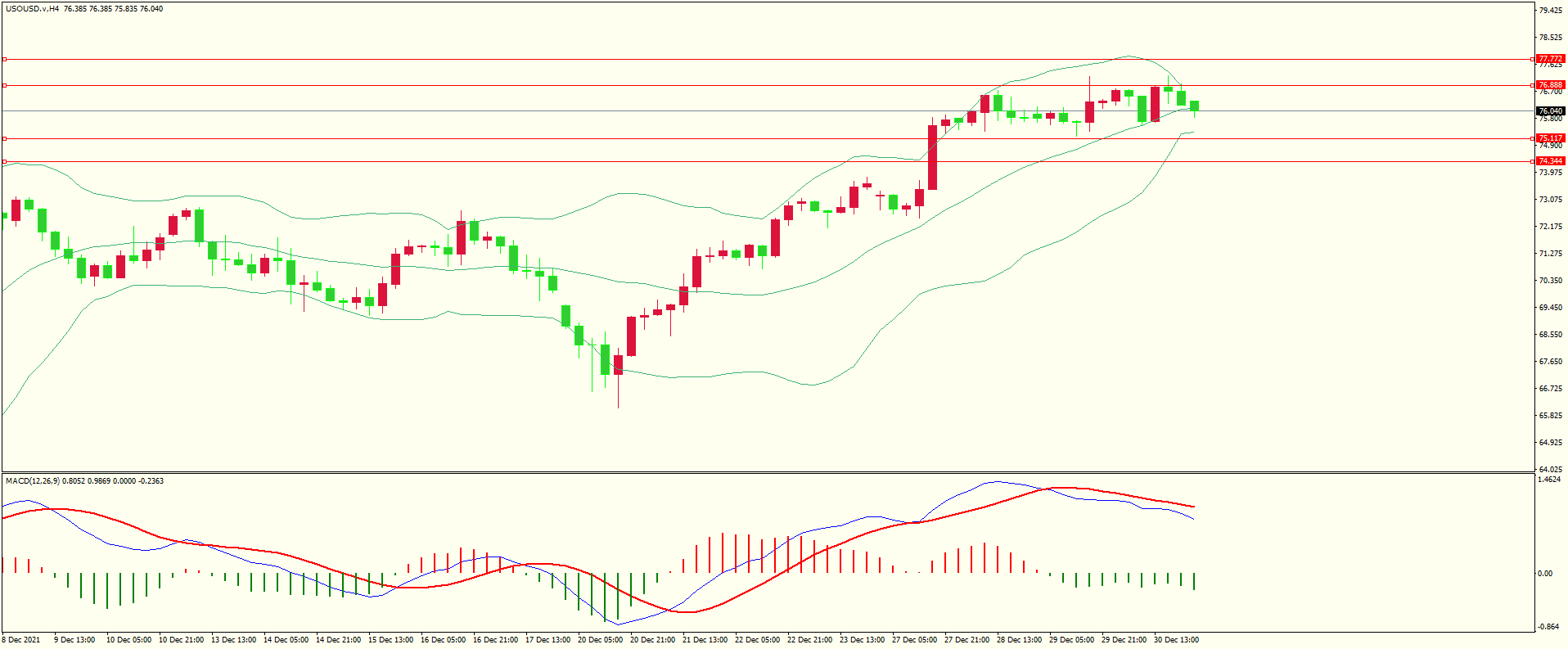Click the 68.550 price axis label
This screenshot has height=649, width=1568.
(x=1550, y=335)
